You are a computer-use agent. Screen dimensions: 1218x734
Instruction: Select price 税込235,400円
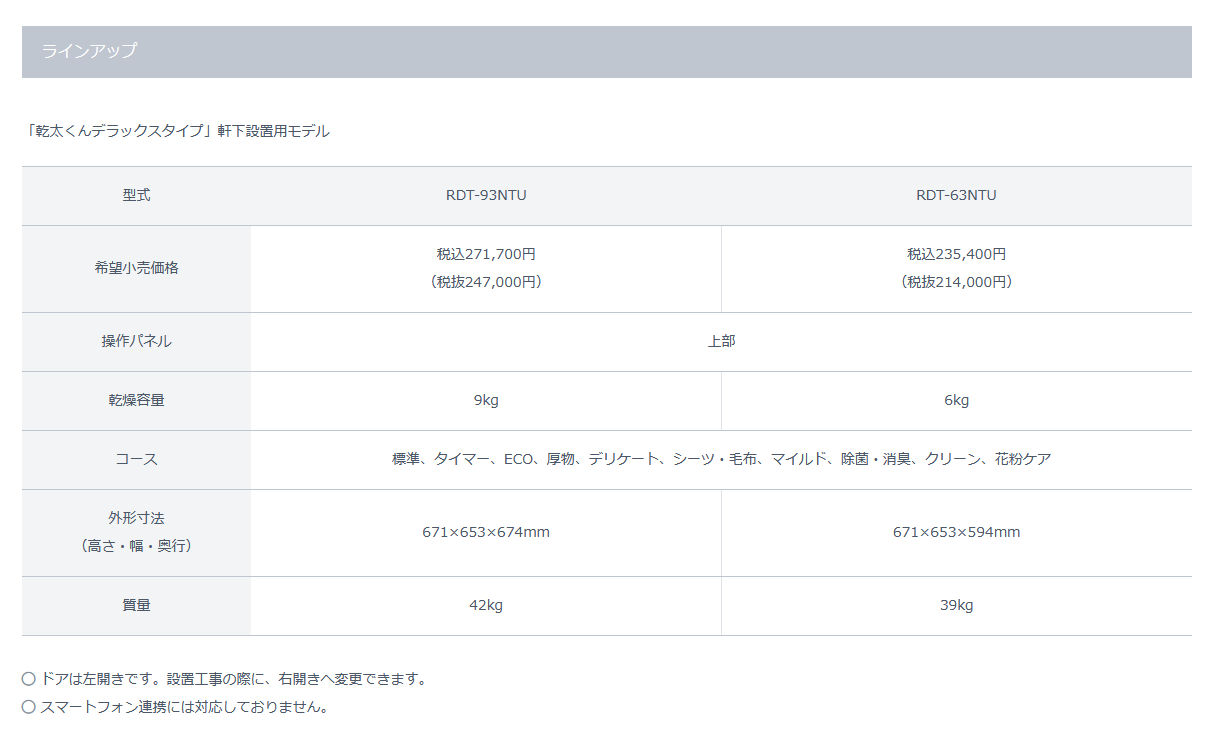956,254
